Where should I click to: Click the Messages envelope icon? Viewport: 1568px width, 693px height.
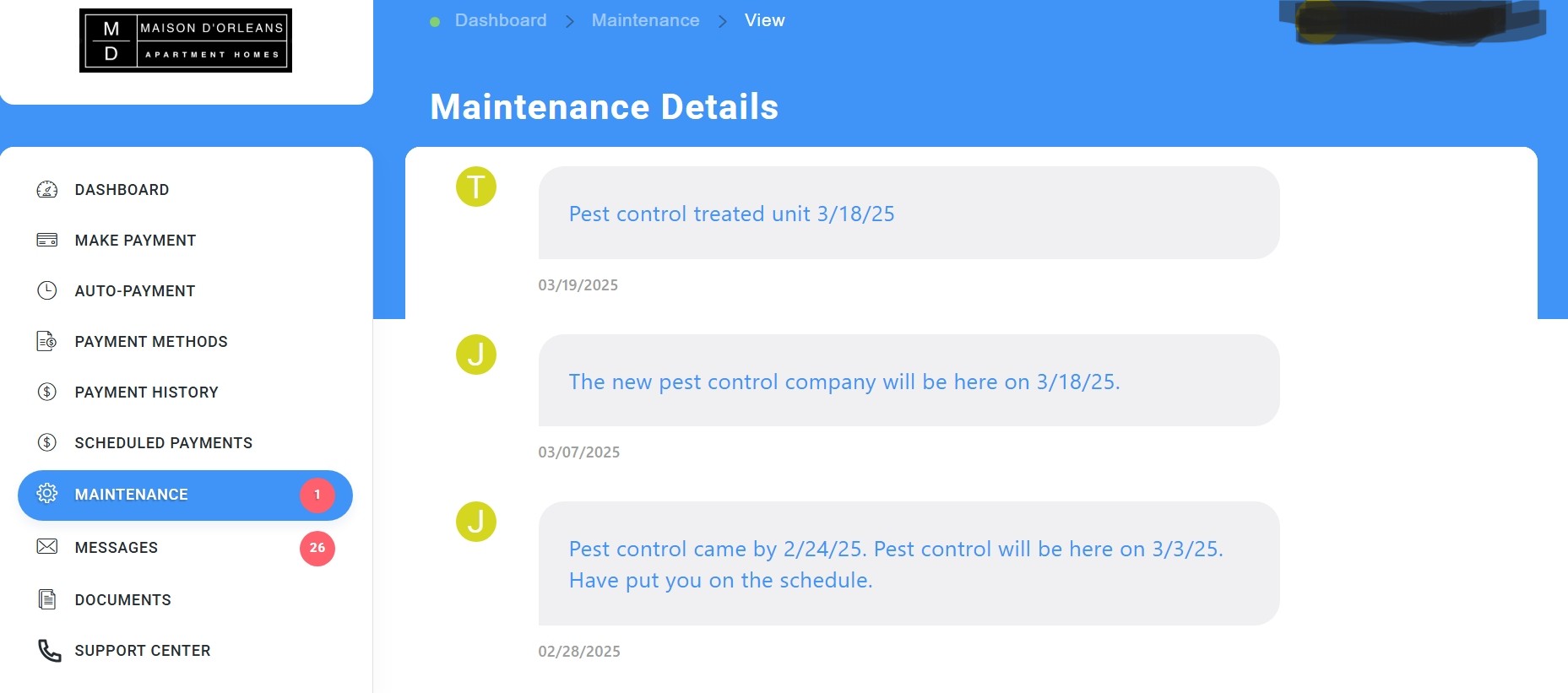point(47,547)
